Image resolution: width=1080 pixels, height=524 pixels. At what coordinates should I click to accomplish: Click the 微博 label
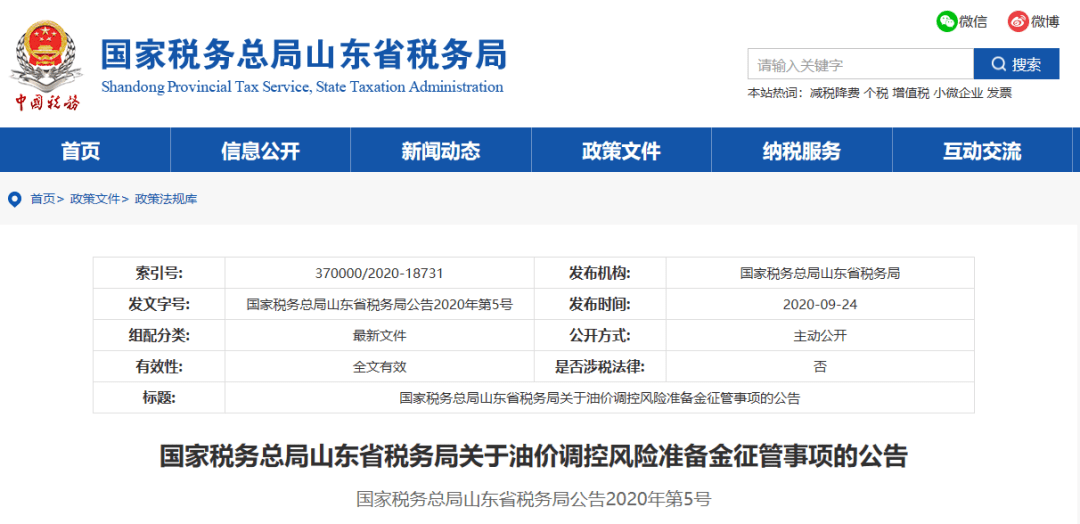click(x=1045, y=22)
